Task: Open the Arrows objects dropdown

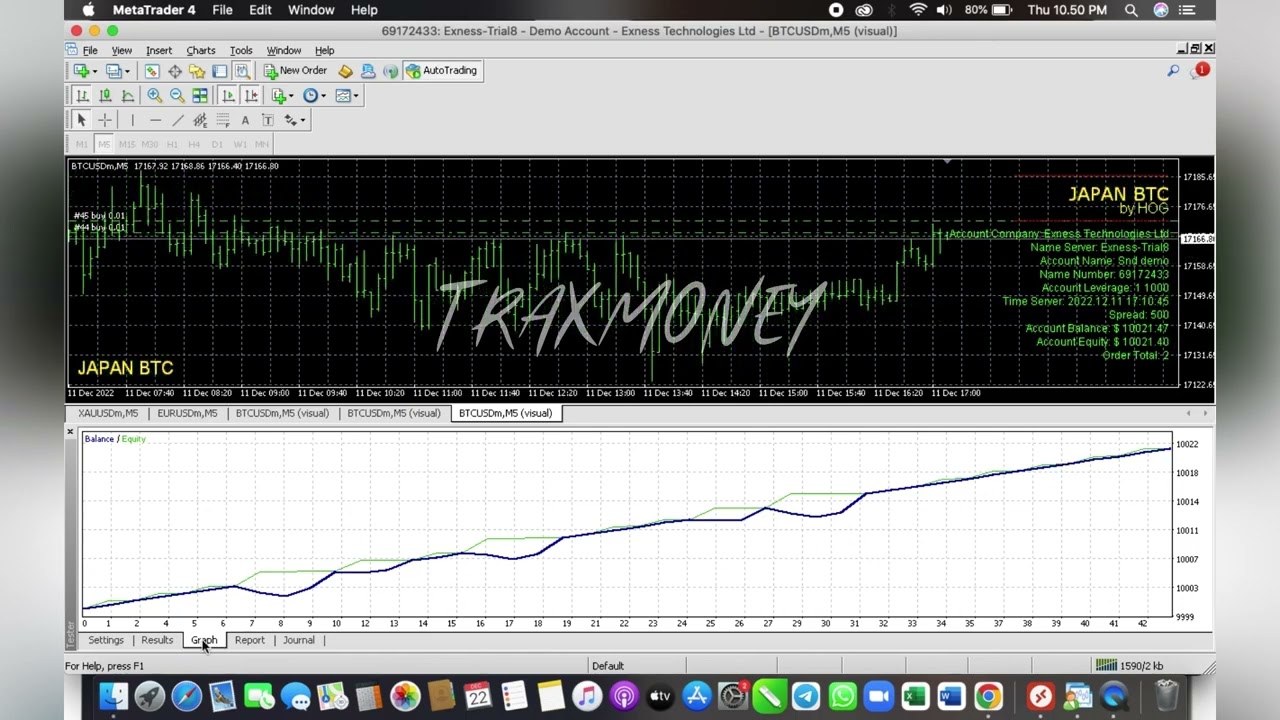Action: click(294, 120)
